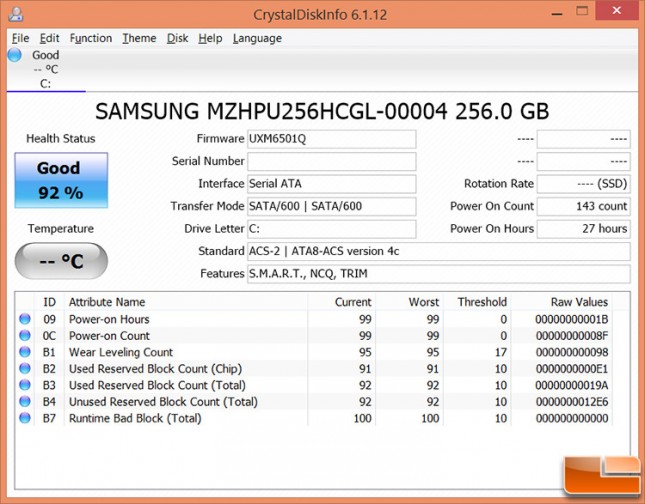Click the -- °C temperature button
This screenshot has height=504, width=645.
pyautogui.click(x=61, y=261)
